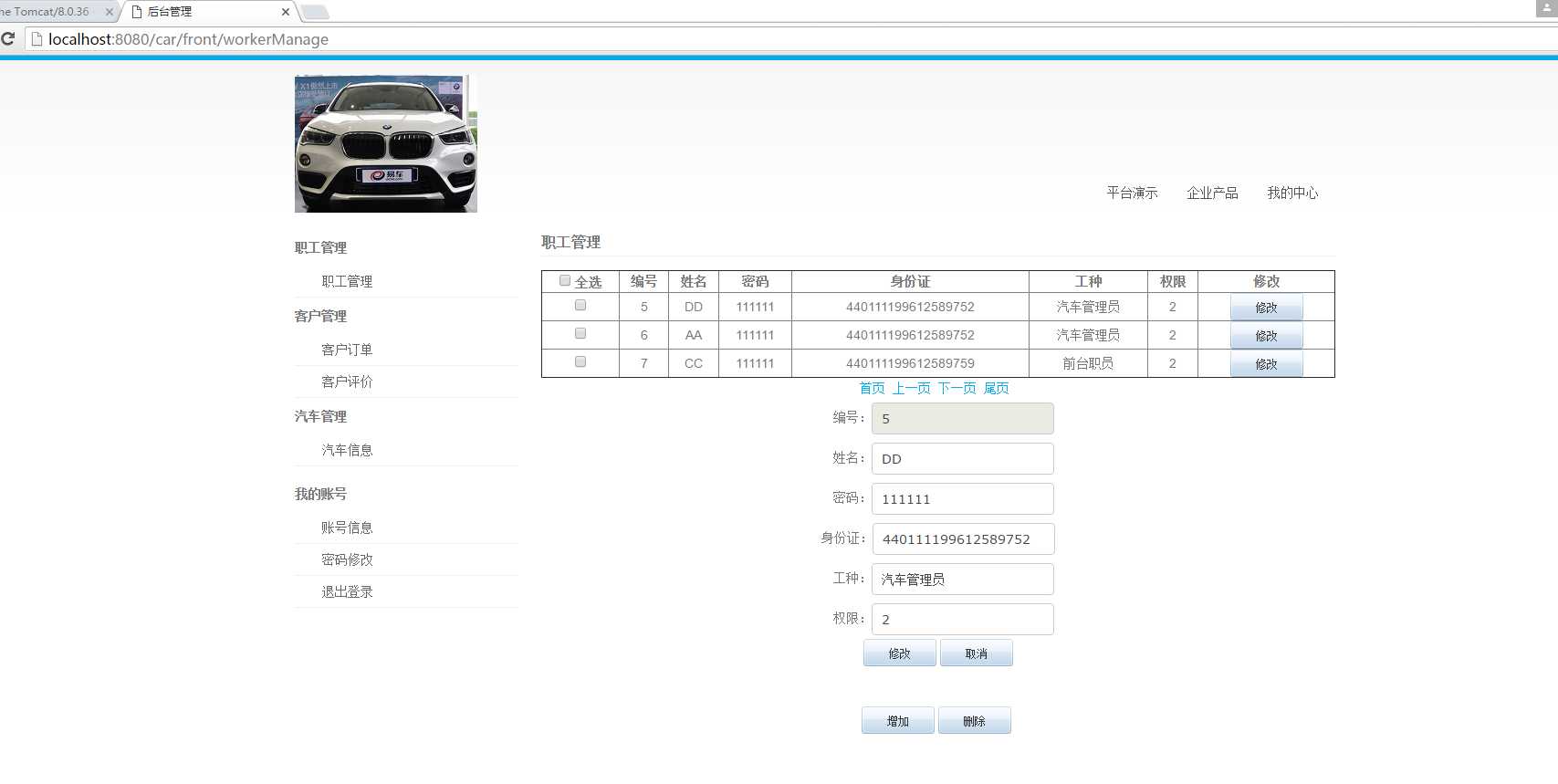This screenshot has height=784, width=1558.
Task: Click the 客户管理 sidebar section heading
Action: click(x=320, y=316)
